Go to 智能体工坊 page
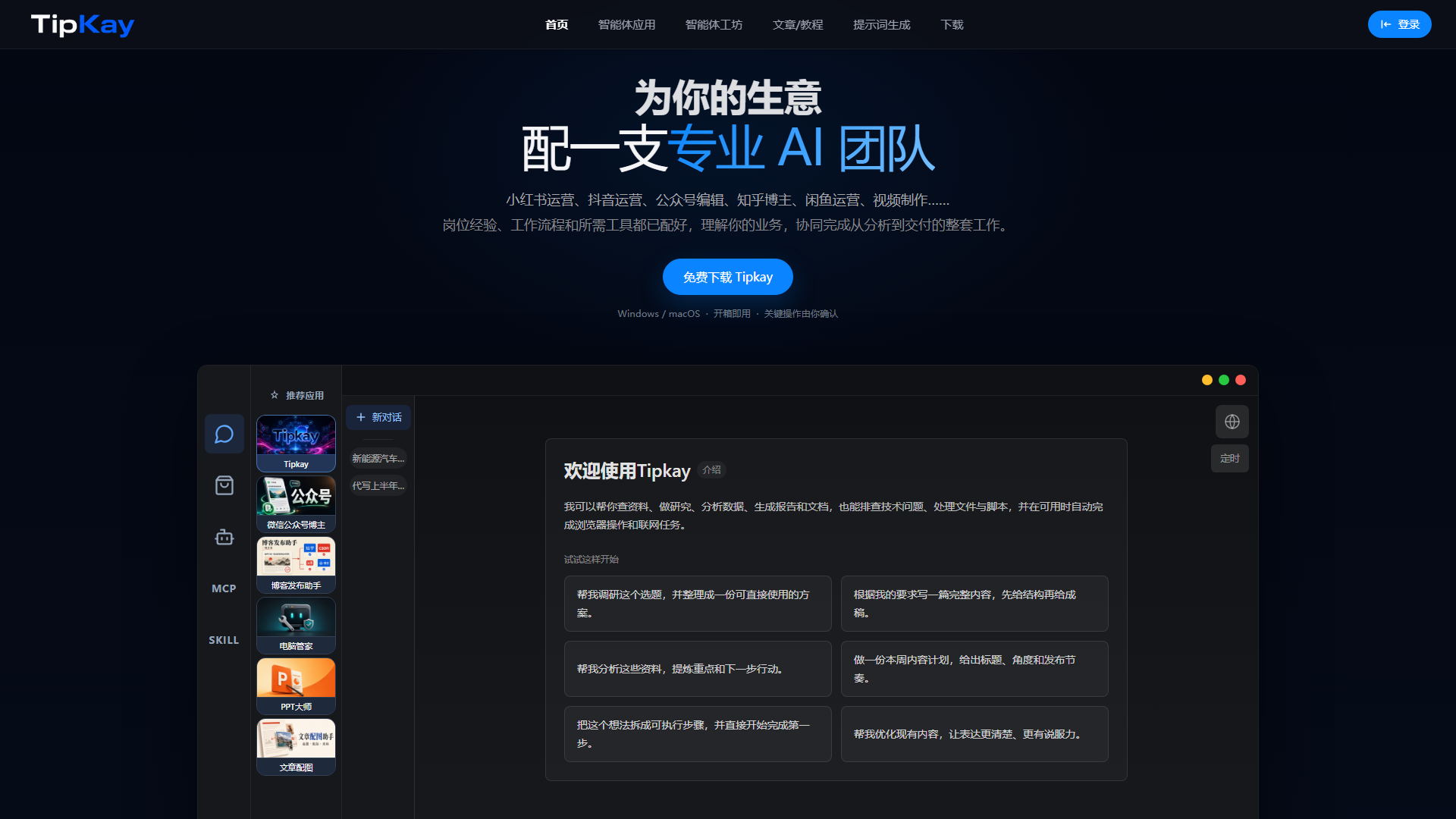1456x819 pixels. (714, 25)
